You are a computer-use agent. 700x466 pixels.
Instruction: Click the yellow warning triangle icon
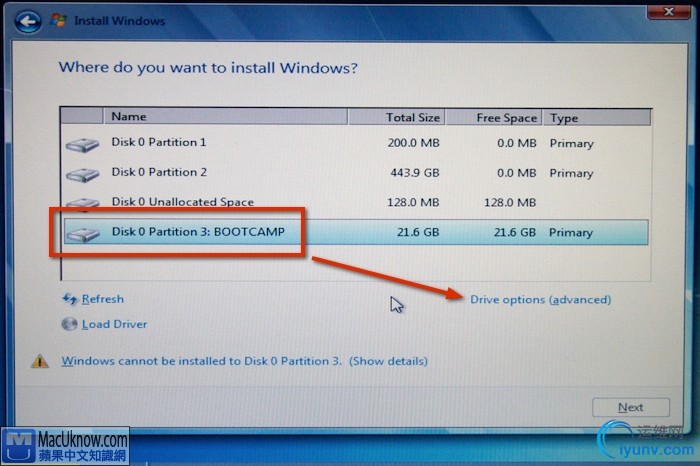click(x=40, y=361)
